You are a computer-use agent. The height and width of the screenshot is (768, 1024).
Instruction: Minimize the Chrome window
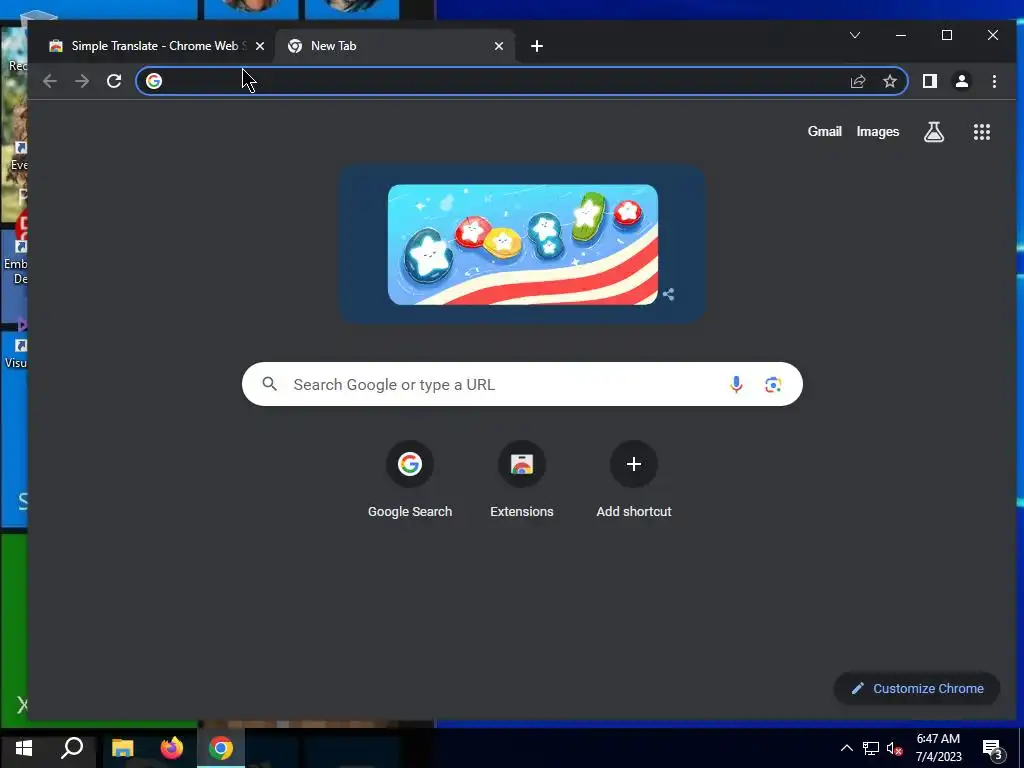[901, 35]
